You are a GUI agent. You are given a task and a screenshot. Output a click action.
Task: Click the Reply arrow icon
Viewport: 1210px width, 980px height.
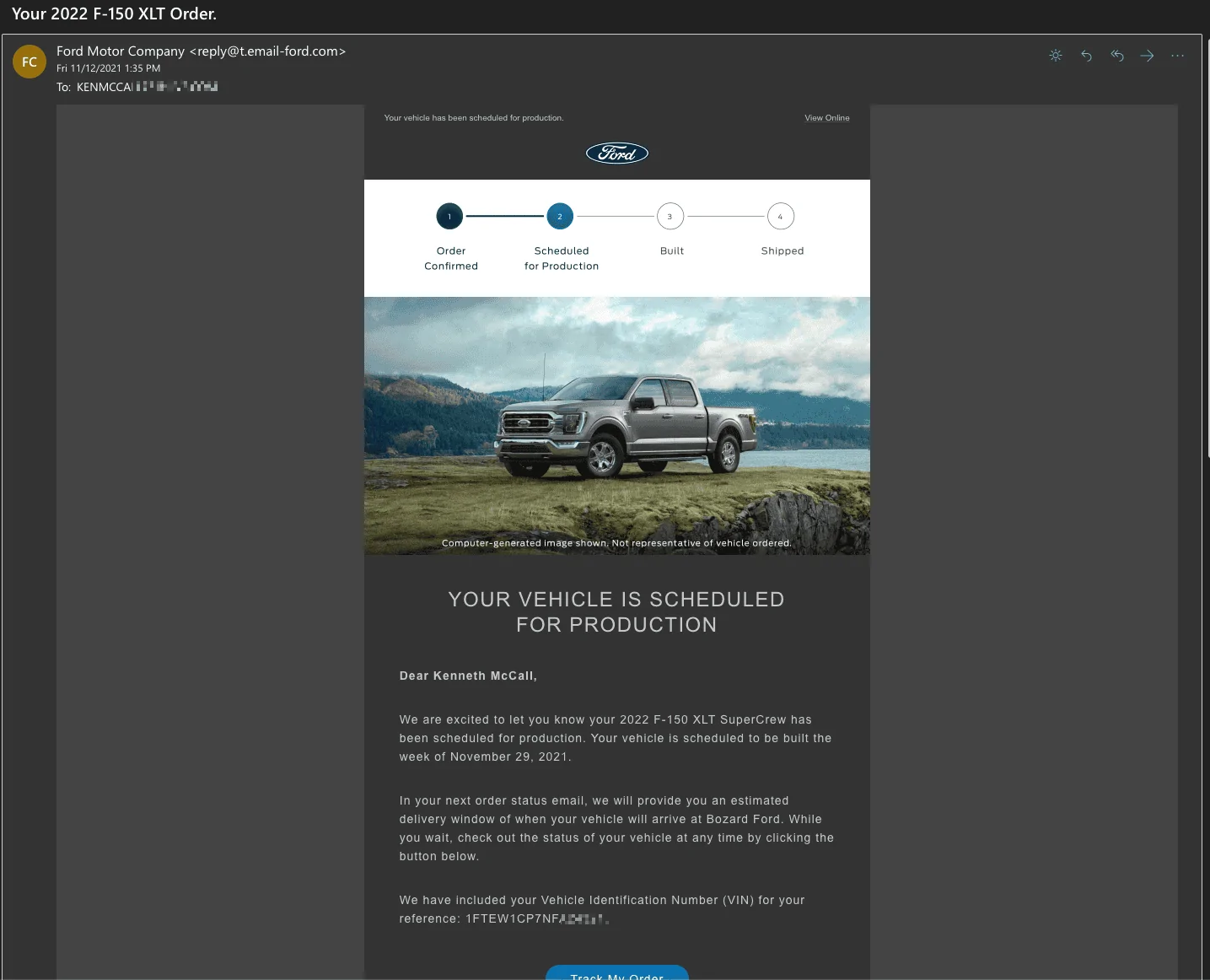pos(1086,56)
